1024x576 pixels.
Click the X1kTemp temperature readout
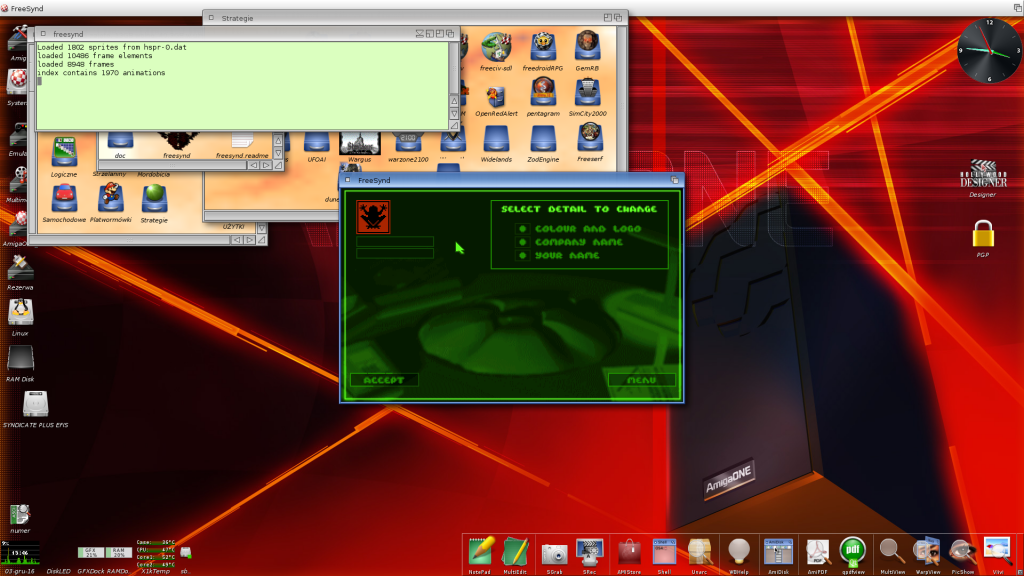(155, 555)
